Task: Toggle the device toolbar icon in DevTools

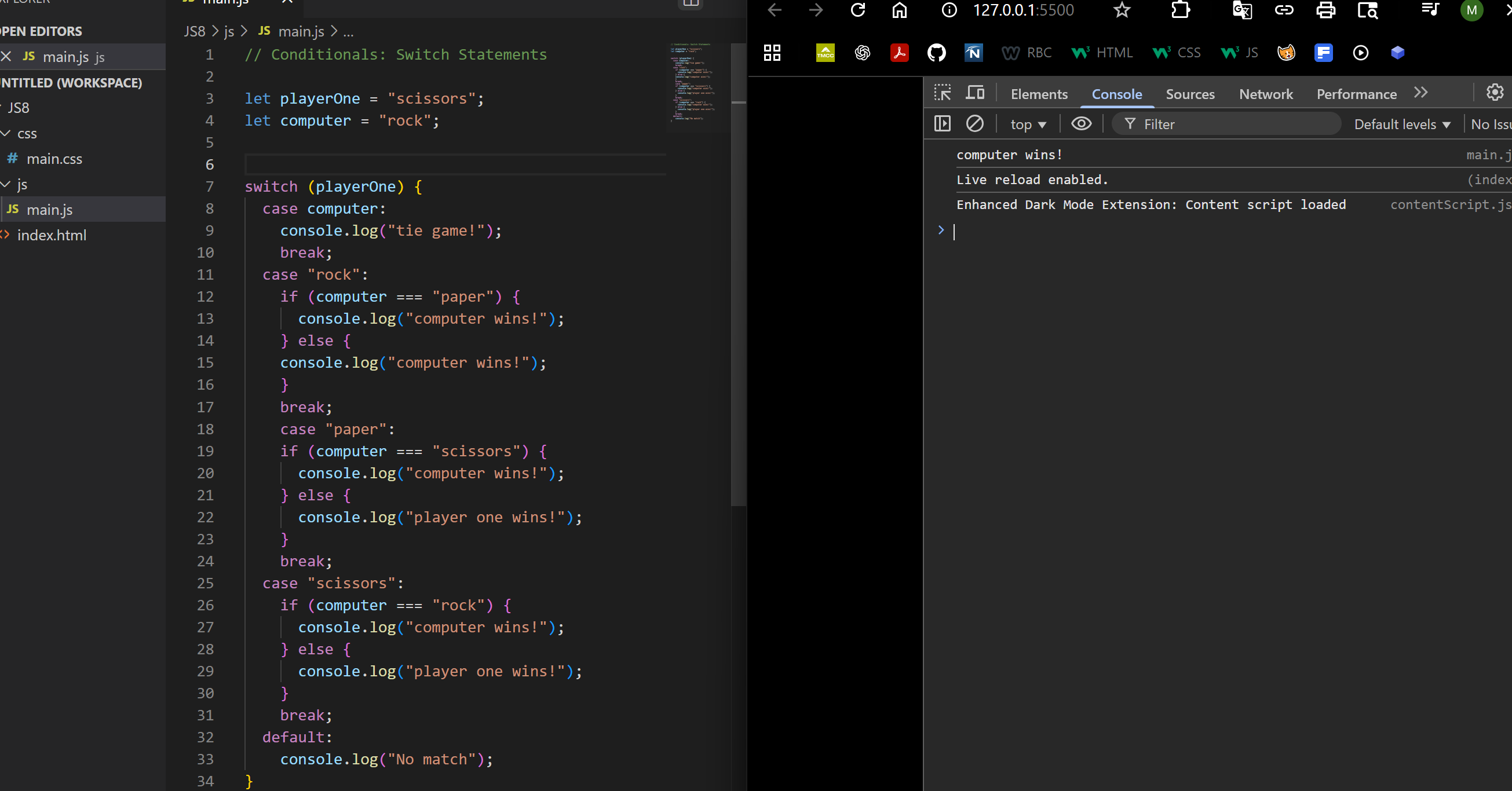Action: [975, 93]
